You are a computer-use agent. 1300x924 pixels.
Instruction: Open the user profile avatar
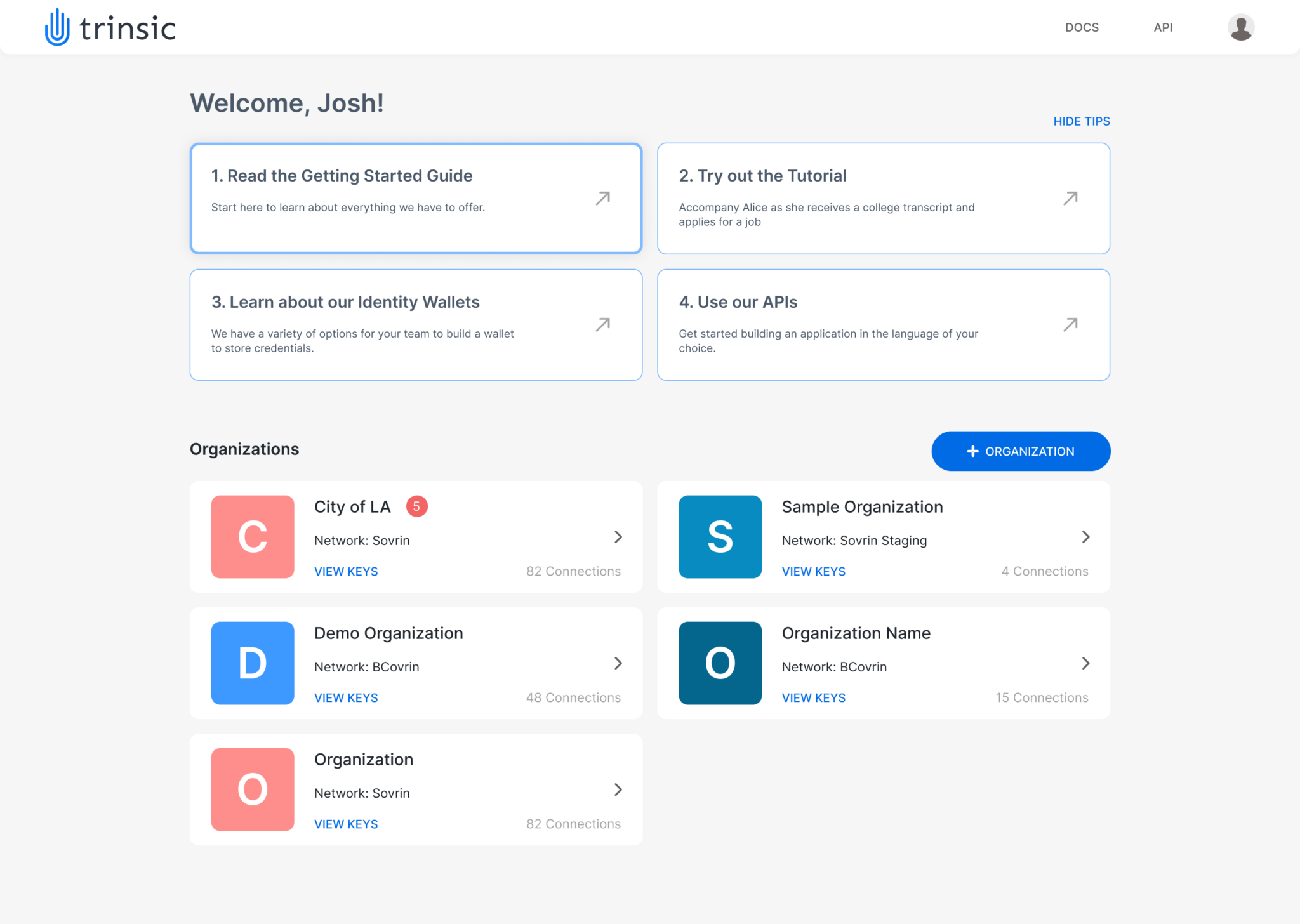coord(1240,27)
